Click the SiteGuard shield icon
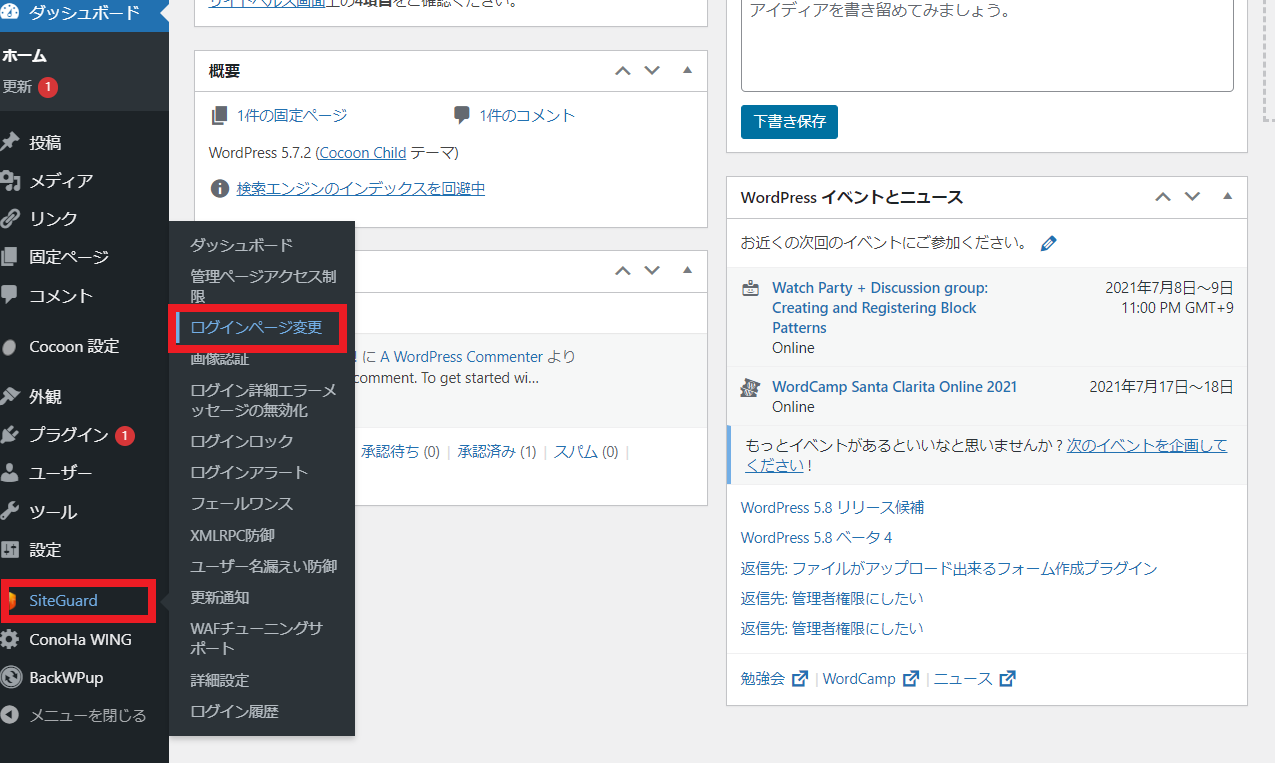The image size is (1275, 763). 12,601
